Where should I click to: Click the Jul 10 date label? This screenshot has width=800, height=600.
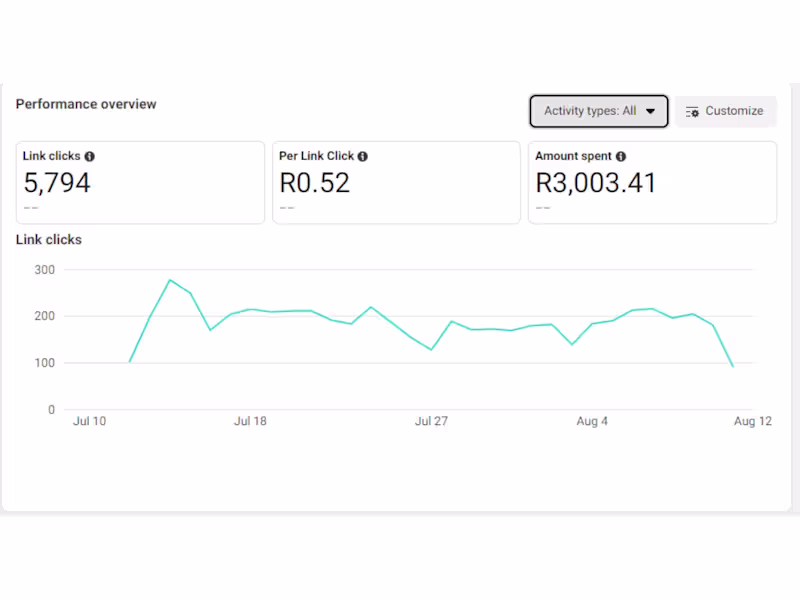90,422
